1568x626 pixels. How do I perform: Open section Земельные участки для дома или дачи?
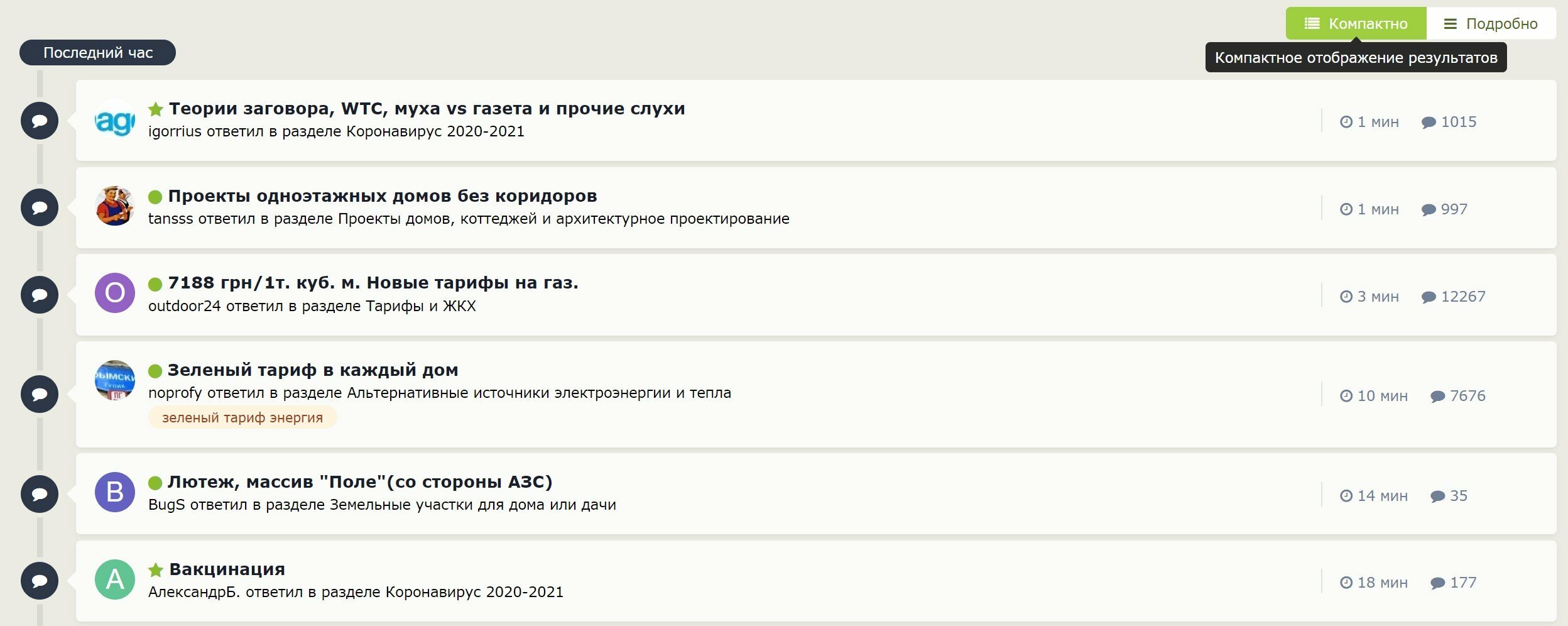pos(472,505)
